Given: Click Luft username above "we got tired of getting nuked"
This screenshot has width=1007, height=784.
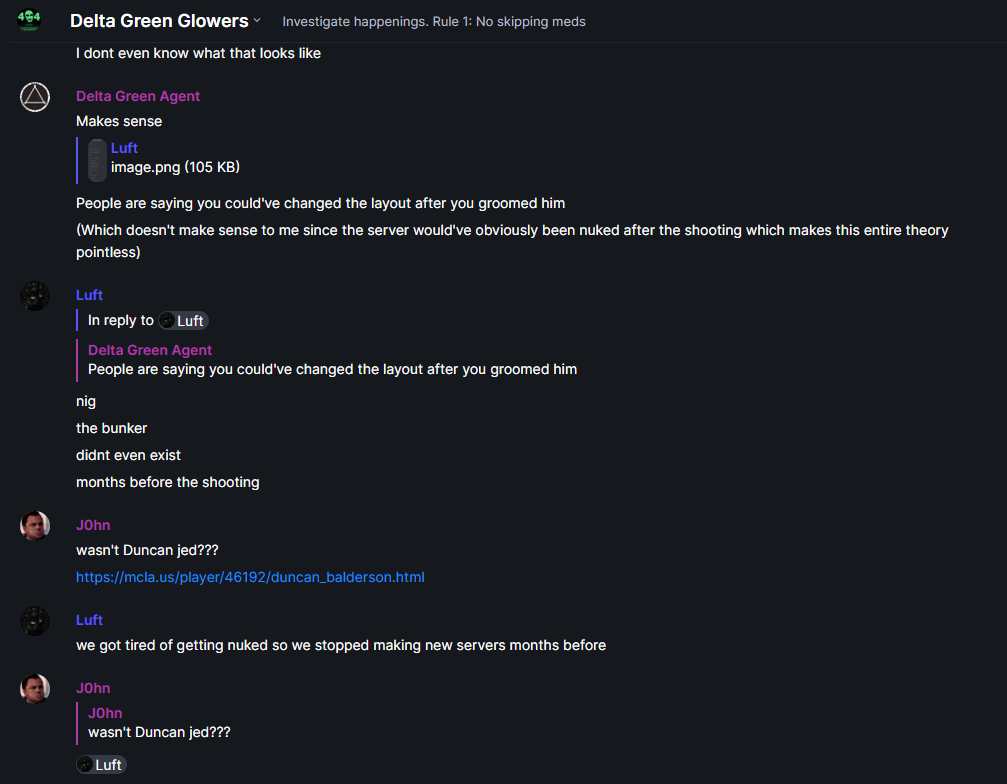Looking at the screenshot, I should tap(89, 620).
